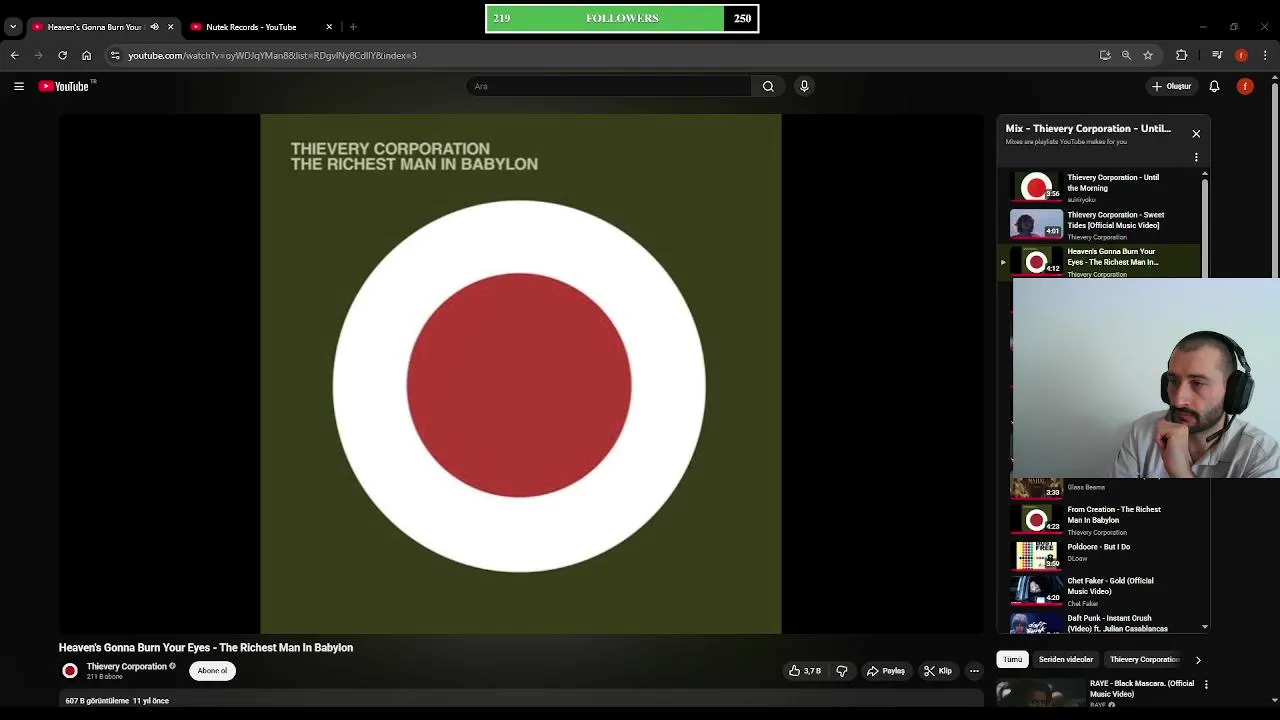This screenshot has width=1280, height=720.
Task: Select the Thievery Corporation filter chip
Action: [x=1144, y=660]
